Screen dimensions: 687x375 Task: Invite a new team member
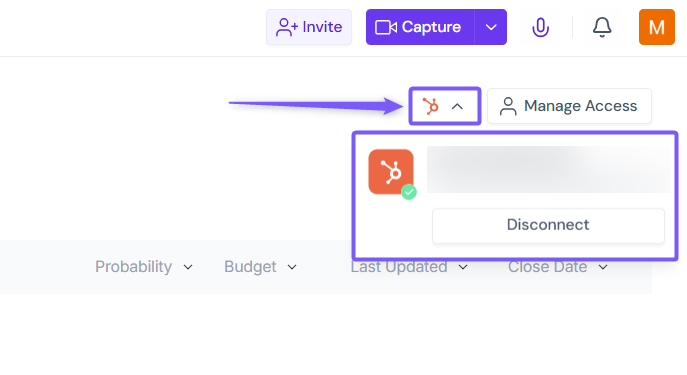tap(309, 27)
